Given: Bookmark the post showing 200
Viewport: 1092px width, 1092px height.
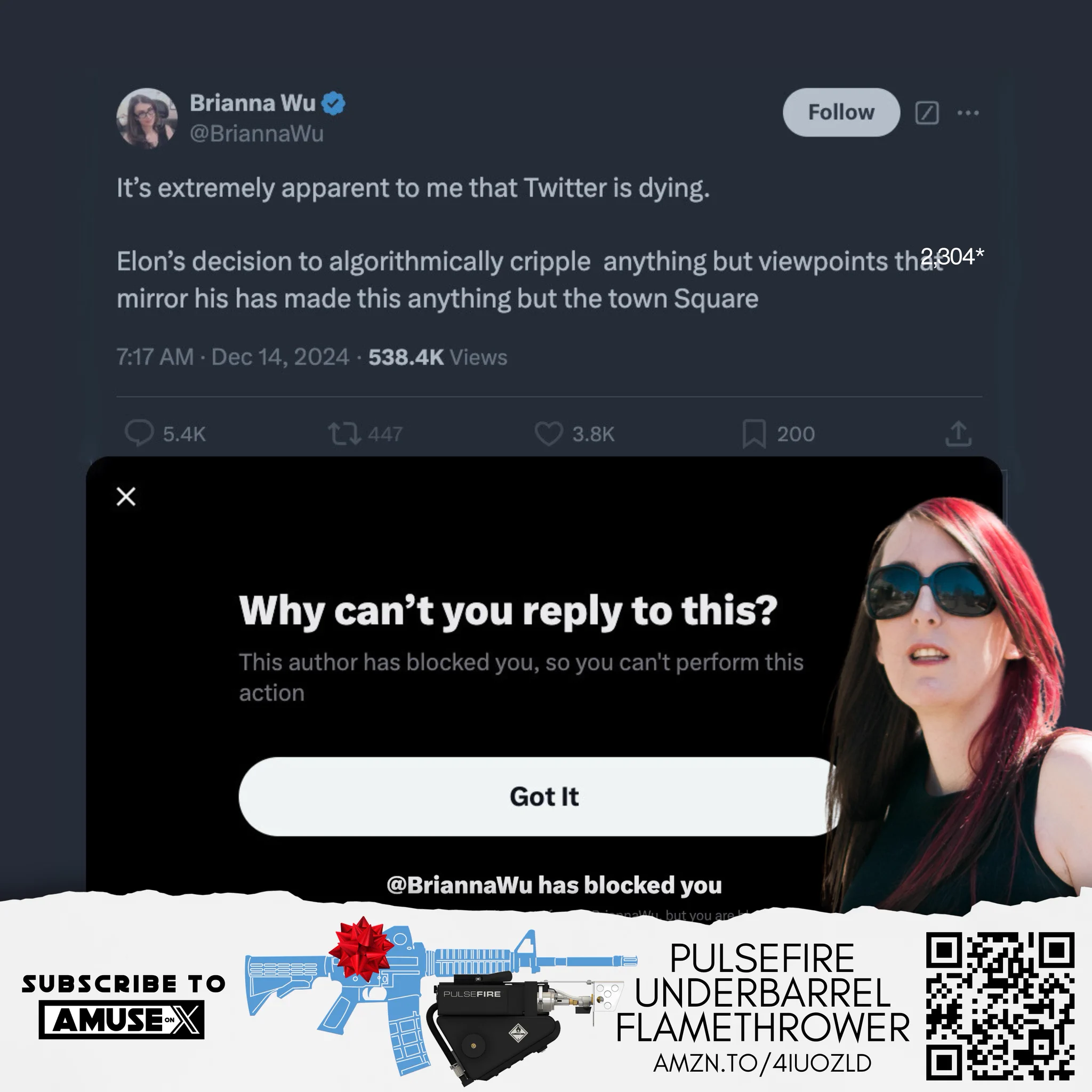Looking at the screenshot, I should coord(754,433).
